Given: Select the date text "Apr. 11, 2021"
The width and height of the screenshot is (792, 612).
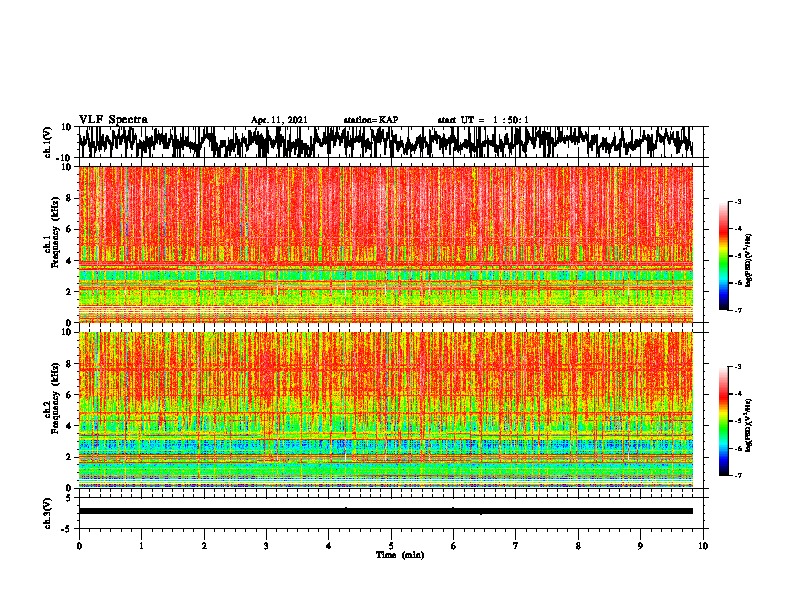Looking at the screenshot, I should pos(279,120).
